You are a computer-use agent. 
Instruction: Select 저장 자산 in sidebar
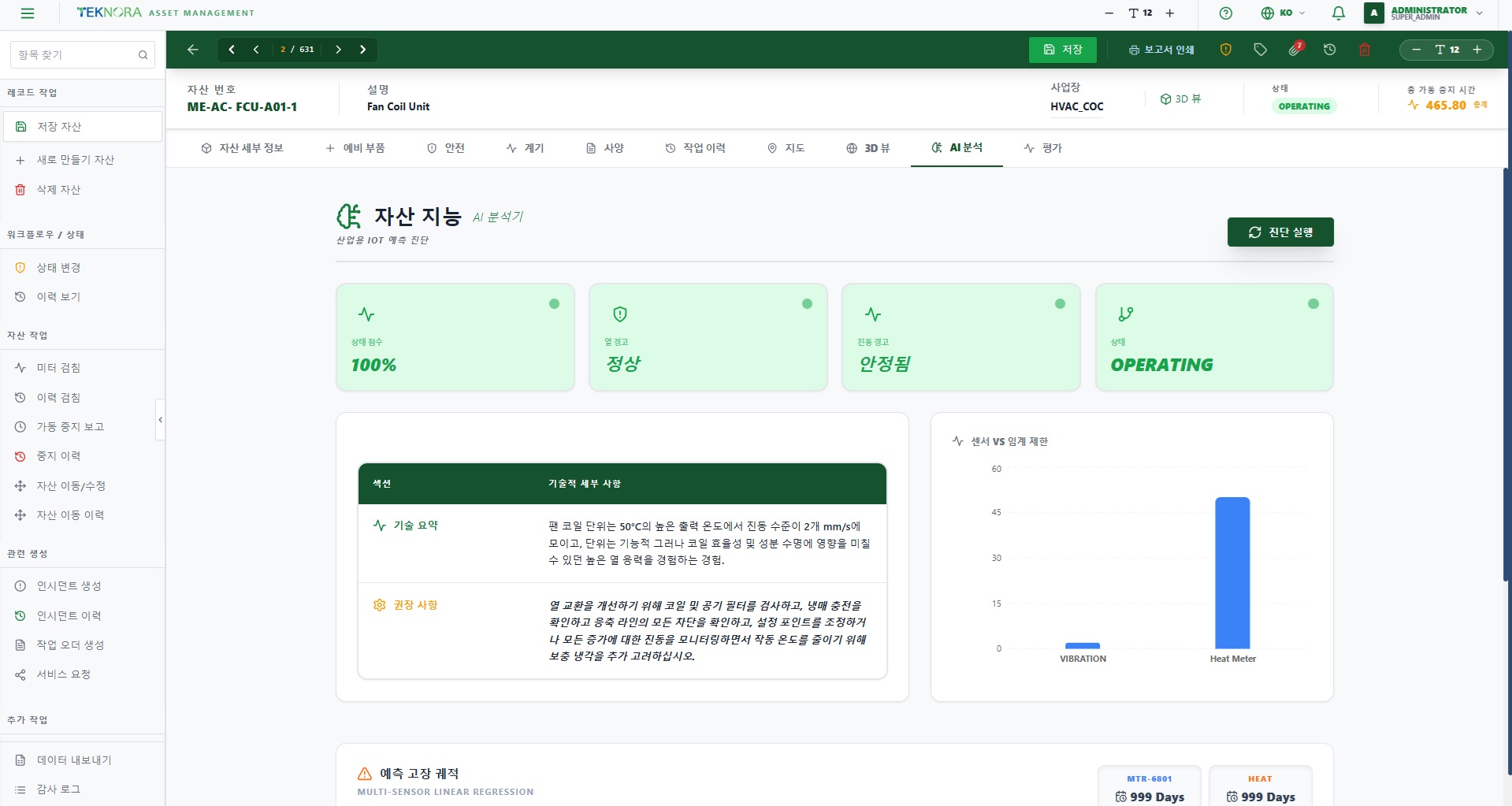click(82, 127)
